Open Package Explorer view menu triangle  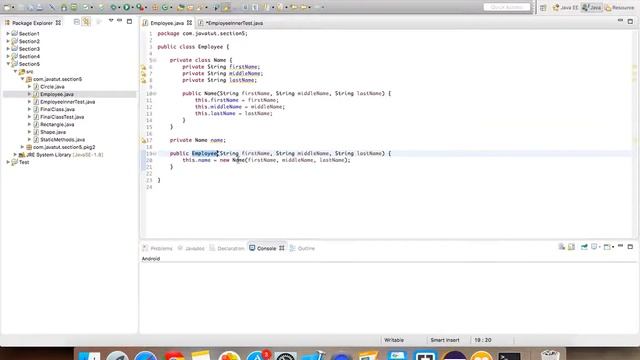111,21
